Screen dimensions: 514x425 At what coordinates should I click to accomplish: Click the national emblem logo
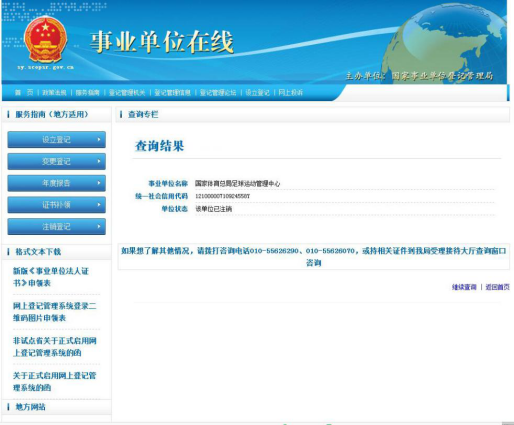point(46,39)
